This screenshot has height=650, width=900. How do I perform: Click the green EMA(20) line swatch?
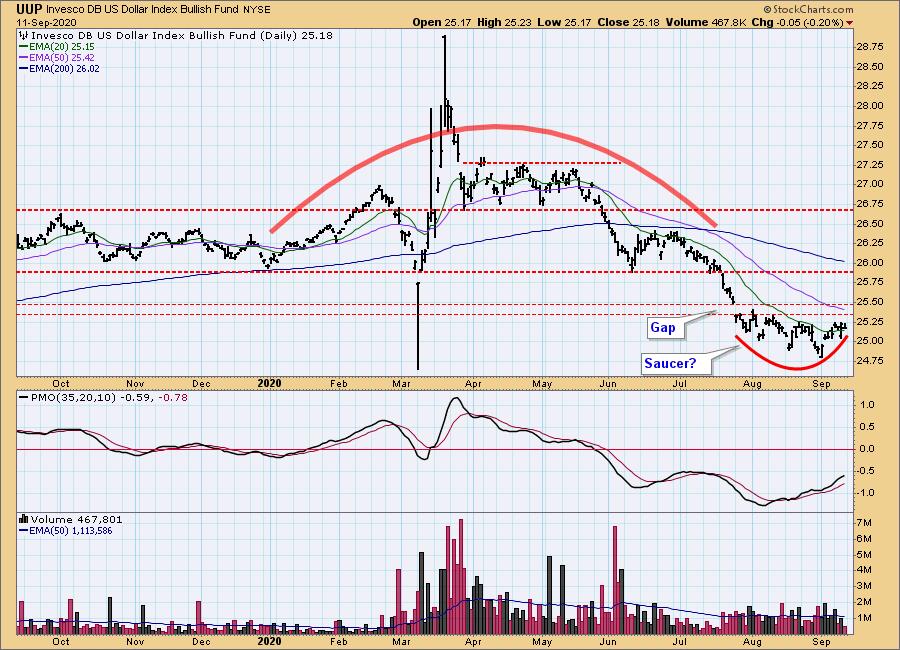[x=24, y=47]
